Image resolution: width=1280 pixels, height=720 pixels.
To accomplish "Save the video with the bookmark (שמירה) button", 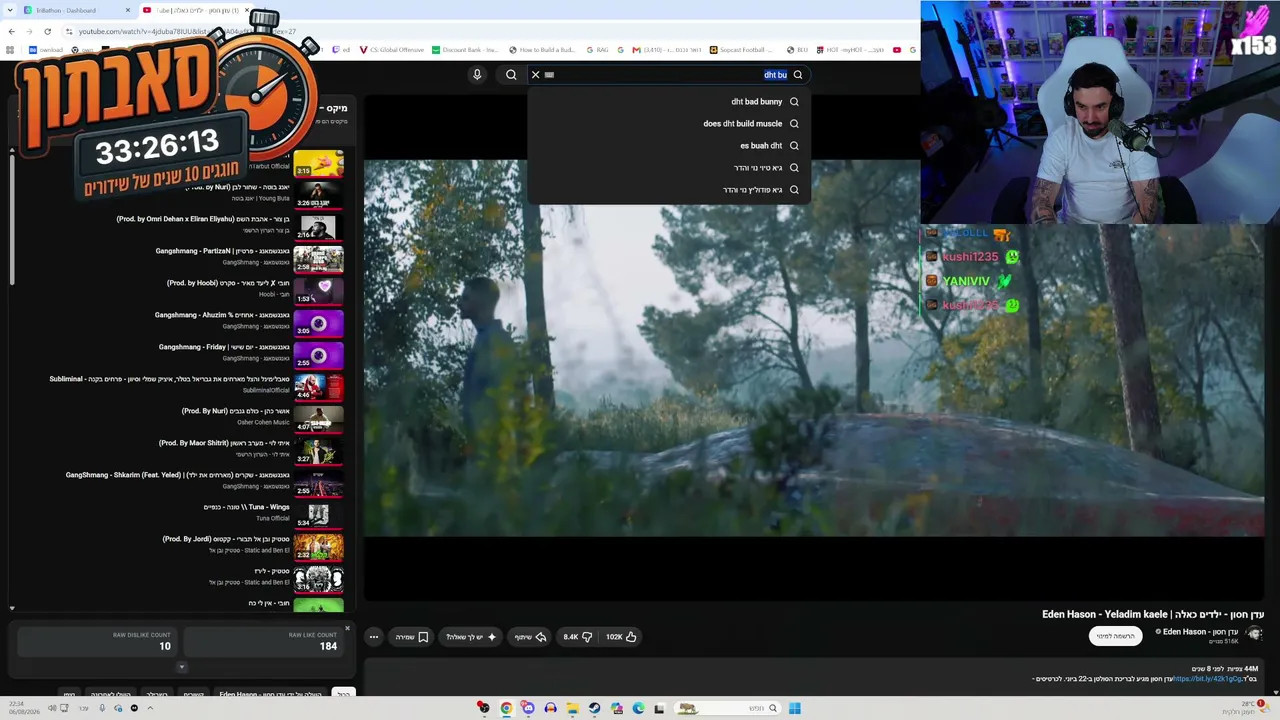I will [412, 637].
